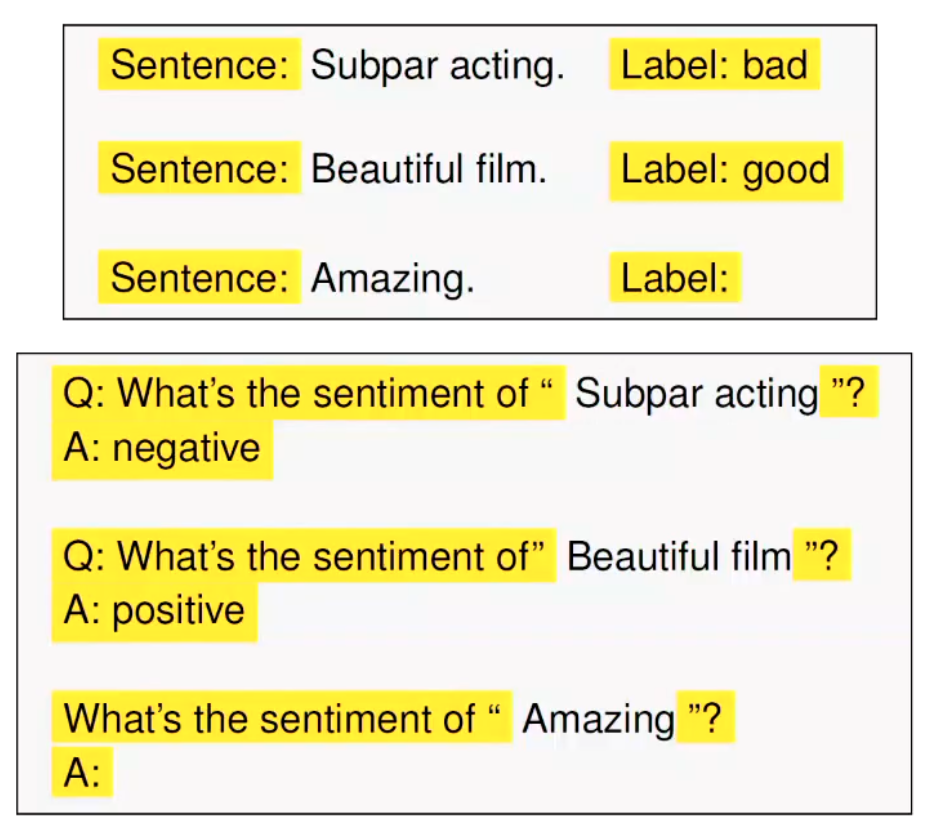This screenshot has height=826, width=932.
Task: Click the second "Q: What's the sentiment of" prompt
Action: [304, 556]
